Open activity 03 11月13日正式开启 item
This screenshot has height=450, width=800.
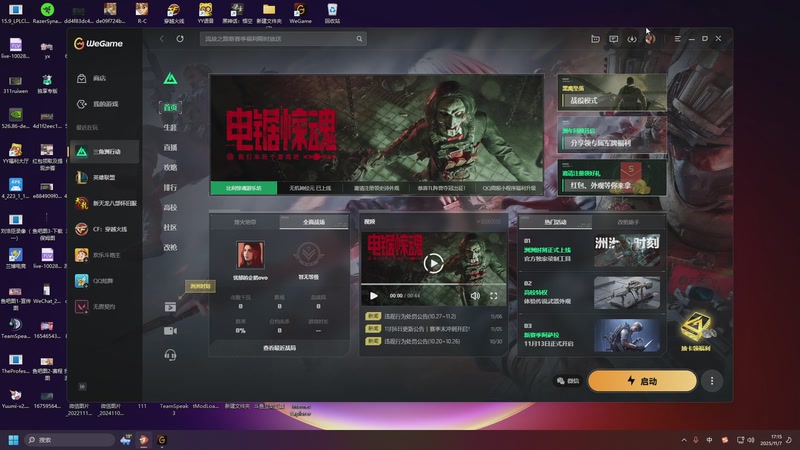coord(592,335)
